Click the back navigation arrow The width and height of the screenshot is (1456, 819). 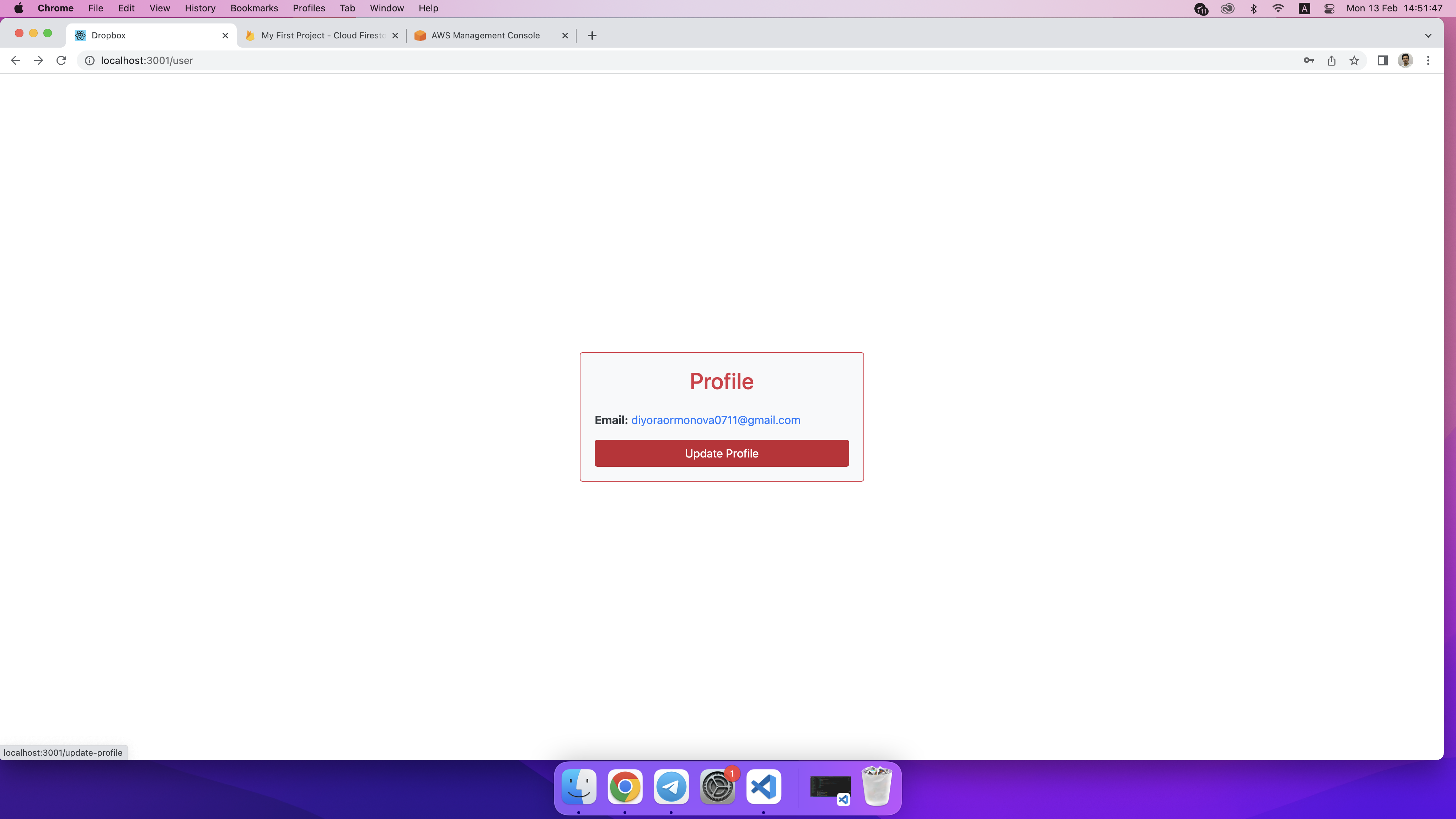click(x=15, y=60)
